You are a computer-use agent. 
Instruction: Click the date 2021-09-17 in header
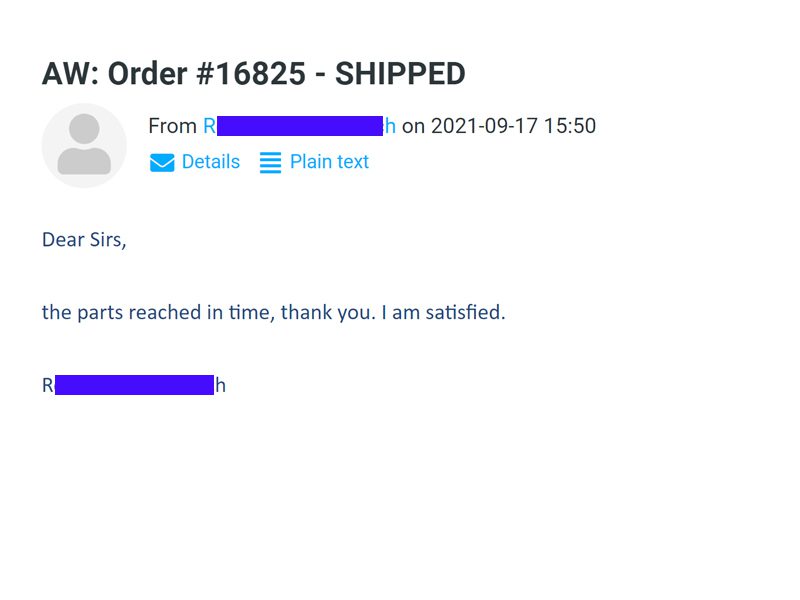pos(484,126)
